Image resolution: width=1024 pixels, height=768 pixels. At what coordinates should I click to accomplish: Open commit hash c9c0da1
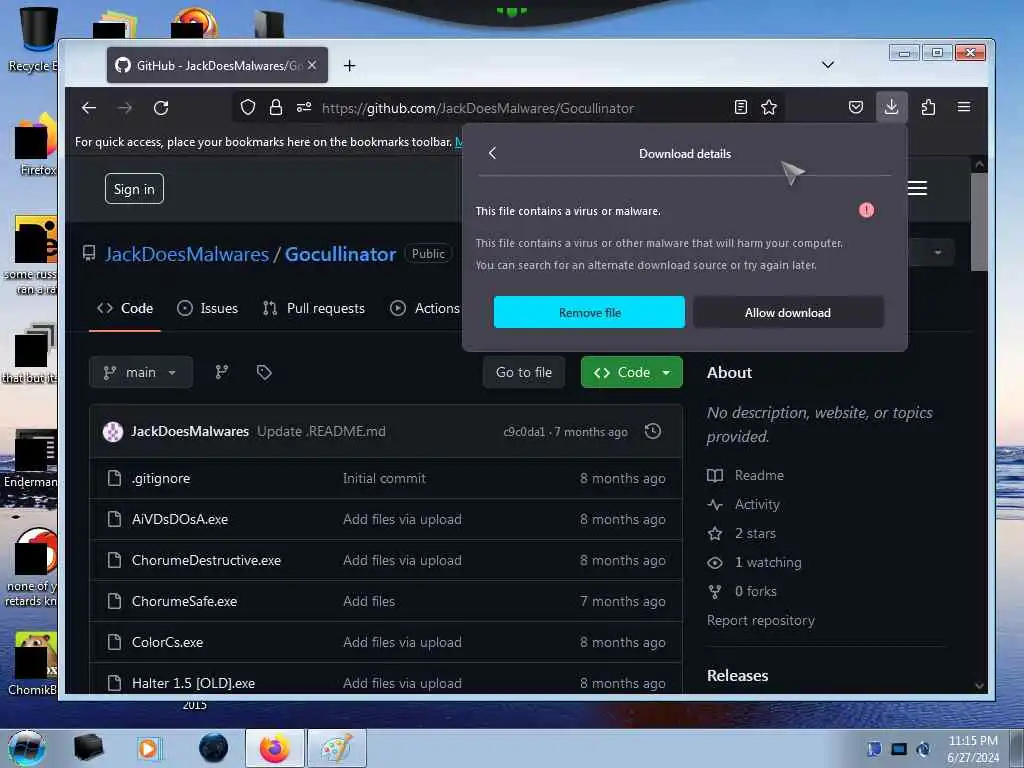tap(524, 432)
